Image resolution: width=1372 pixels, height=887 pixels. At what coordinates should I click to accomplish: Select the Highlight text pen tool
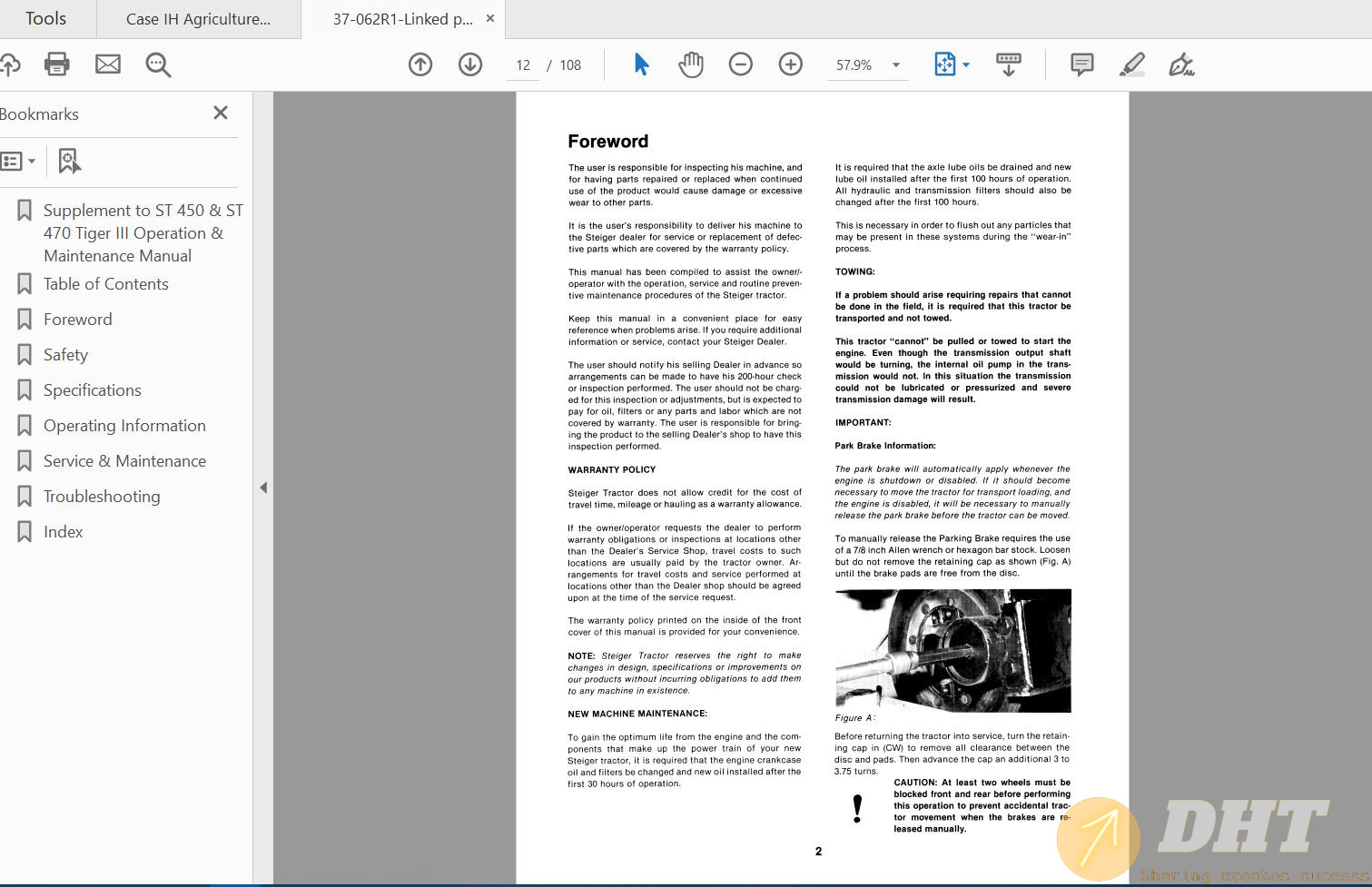1131,64
